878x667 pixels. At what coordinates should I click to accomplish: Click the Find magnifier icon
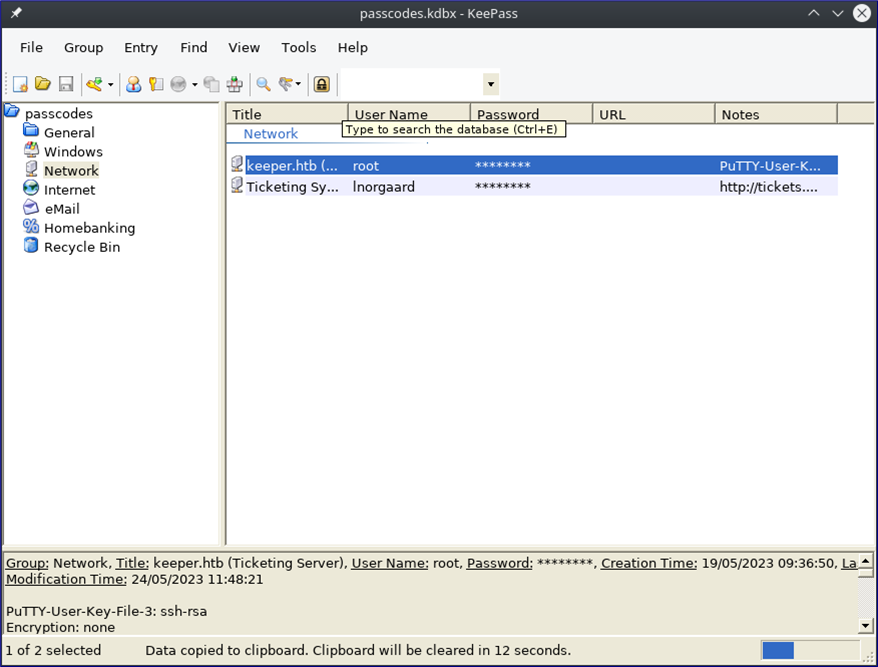(x=263, y=85)
